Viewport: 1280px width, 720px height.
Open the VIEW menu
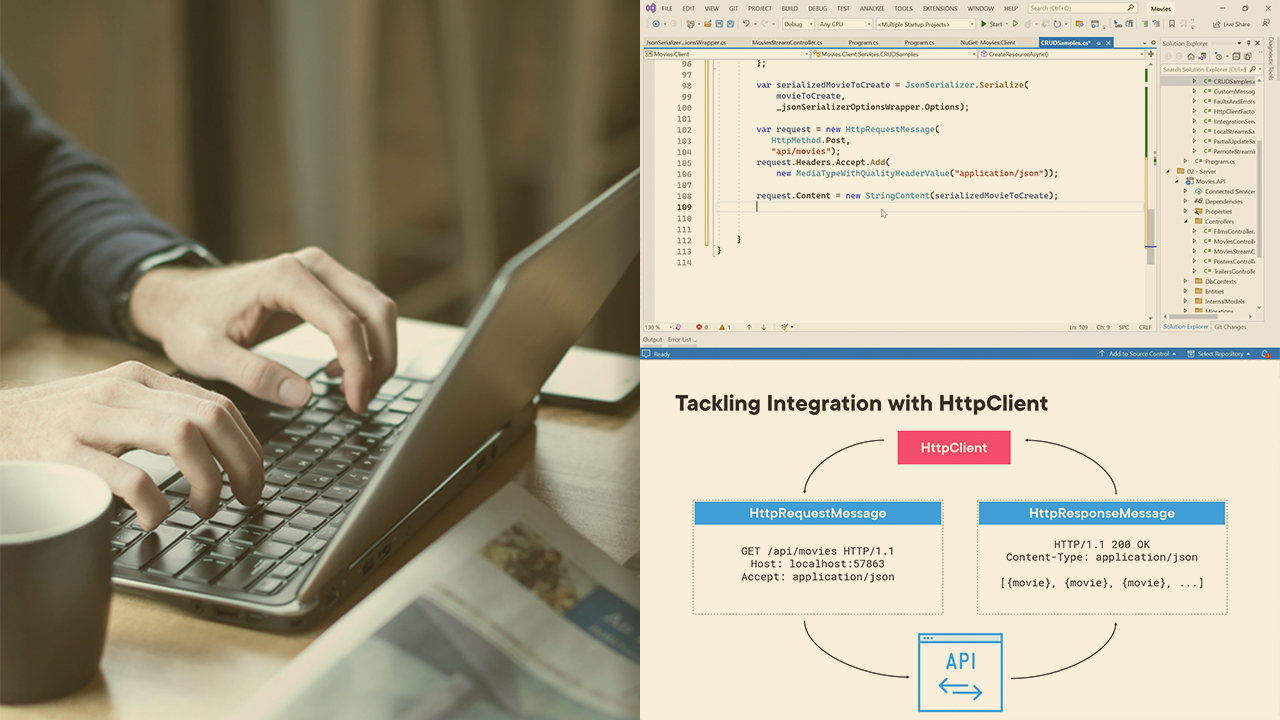[711, 8]
